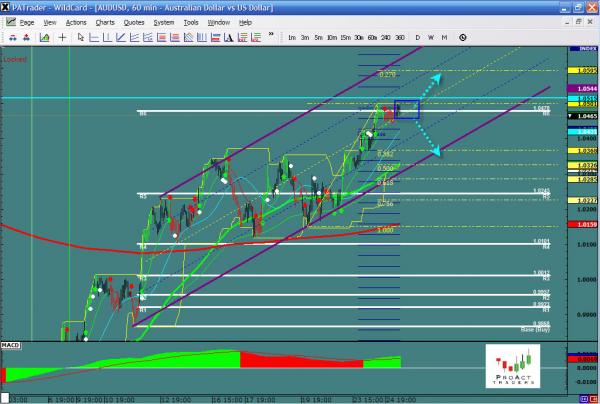Switch chart to 1m timeframe

(291, 37)
